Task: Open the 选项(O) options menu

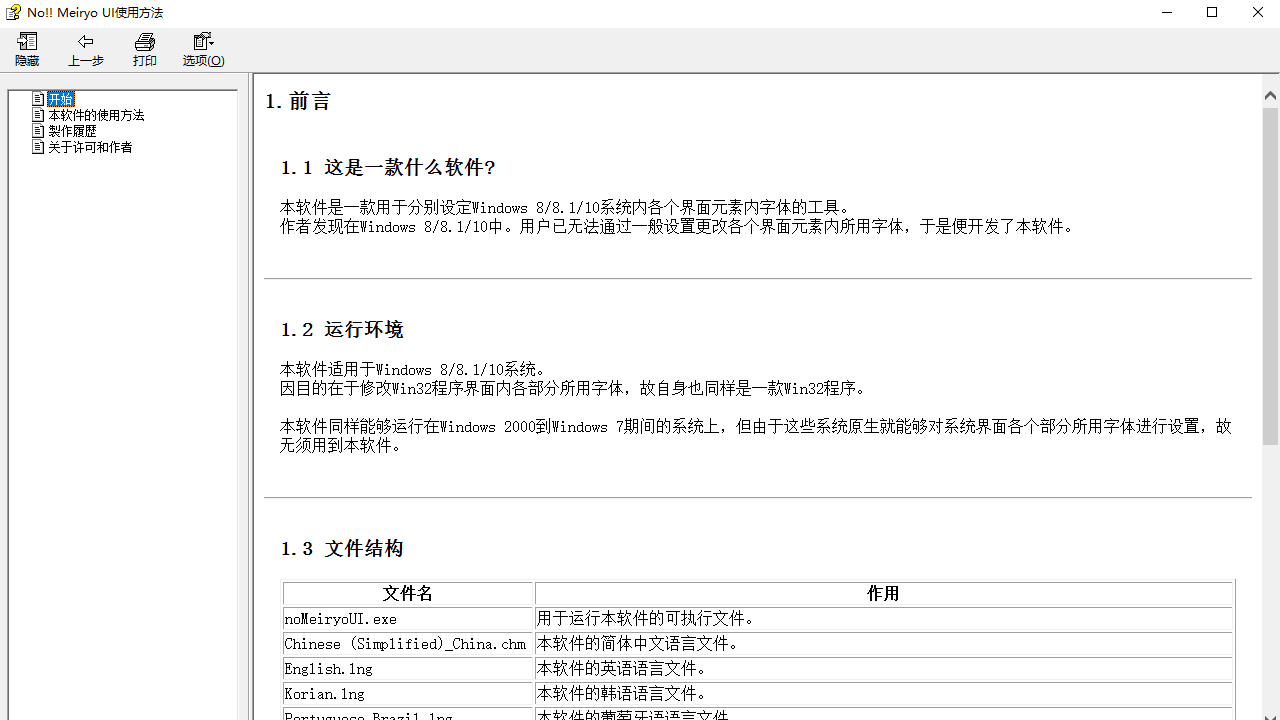Action: point(203,49)
